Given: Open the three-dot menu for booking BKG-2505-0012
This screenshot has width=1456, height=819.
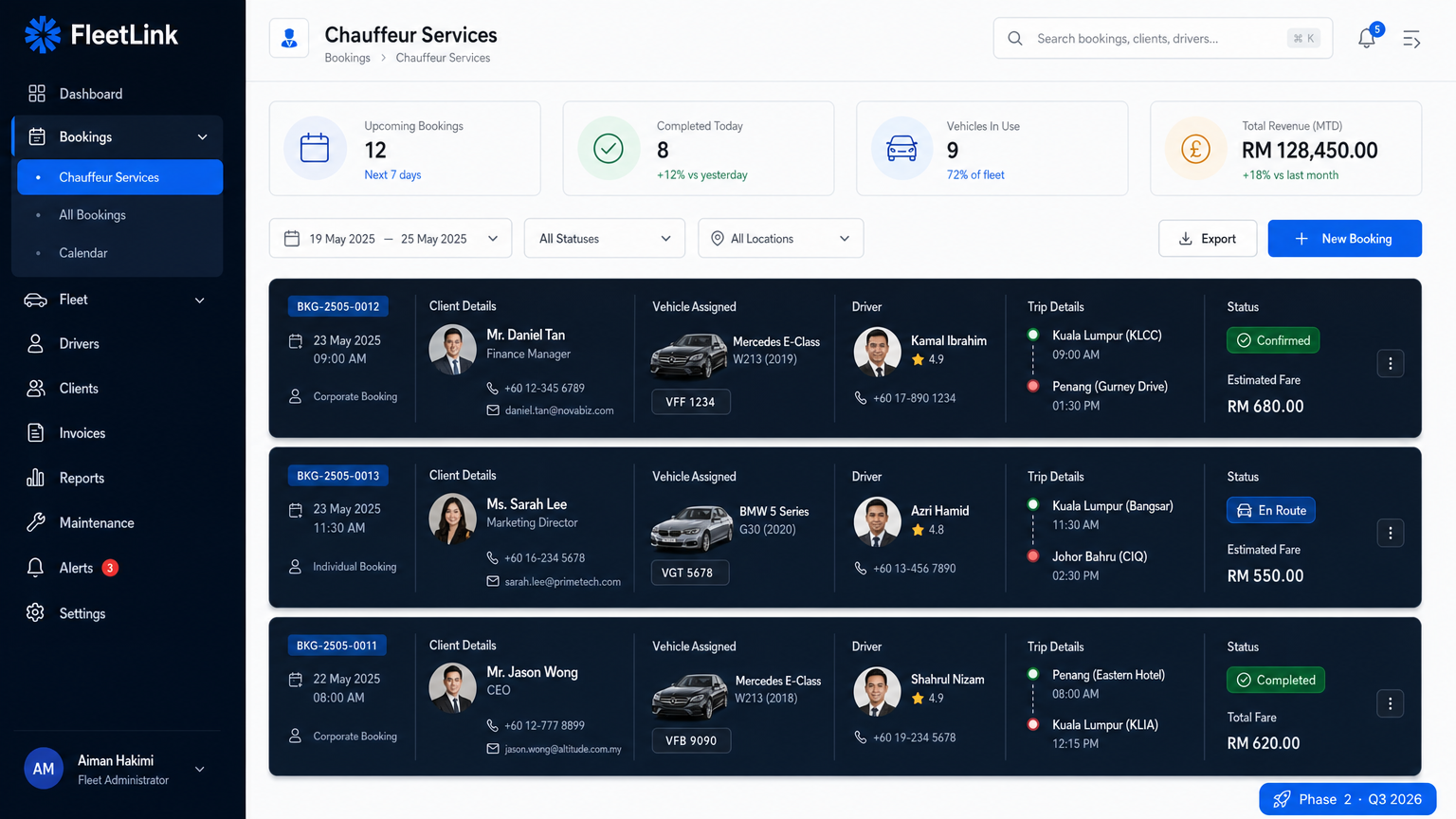Looking at the screenshot, I should pos(1390,364).
